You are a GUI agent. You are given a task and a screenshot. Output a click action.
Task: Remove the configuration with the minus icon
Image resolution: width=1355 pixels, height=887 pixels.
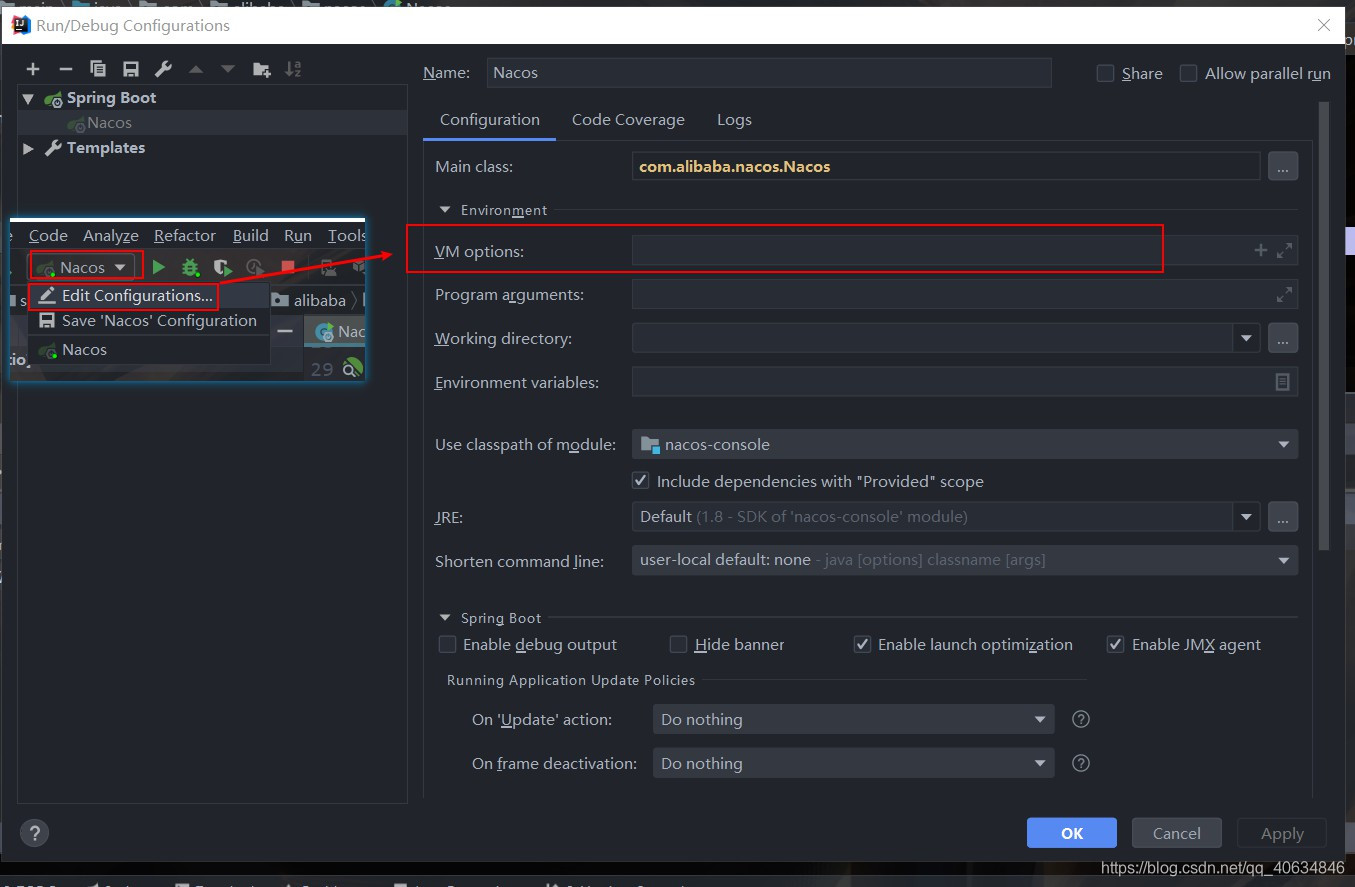tap(66, 69)
